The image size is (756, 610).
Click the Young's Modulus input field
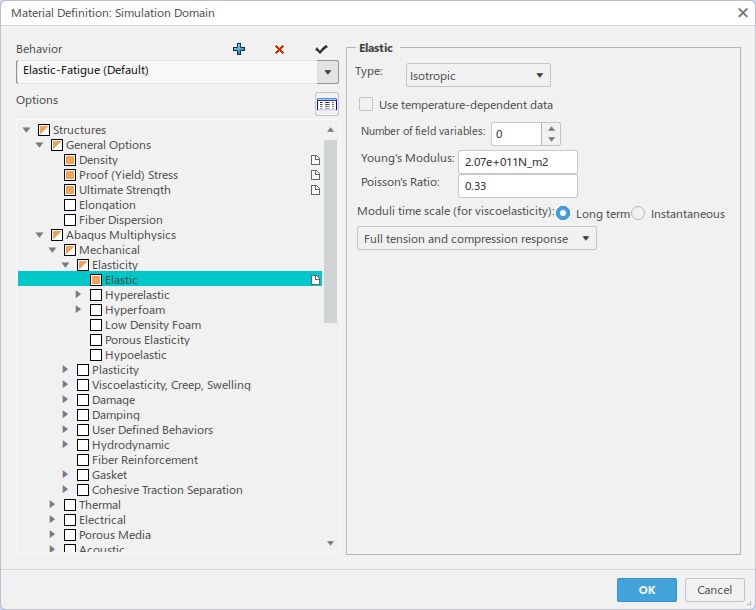click(x=517, y=162)
